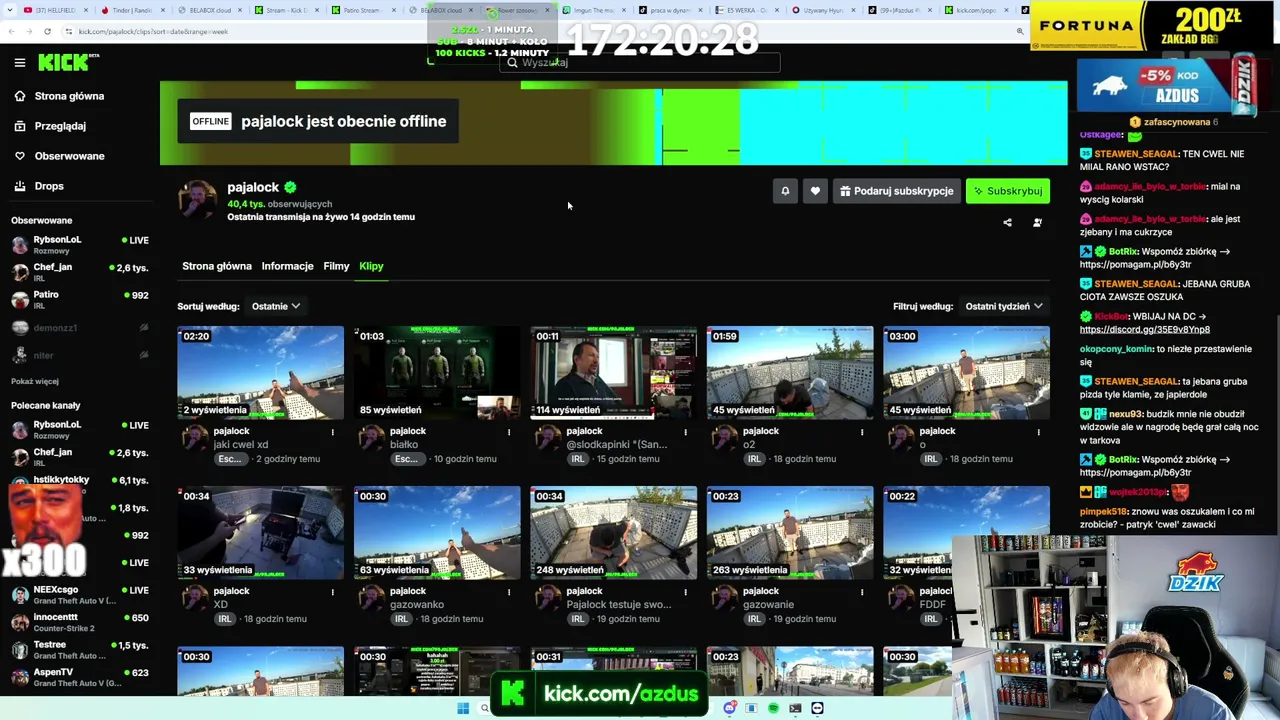Play the 01:59 clip 'o2'
This screenshot has height=720, width=1280.
[x=790, y=372]
